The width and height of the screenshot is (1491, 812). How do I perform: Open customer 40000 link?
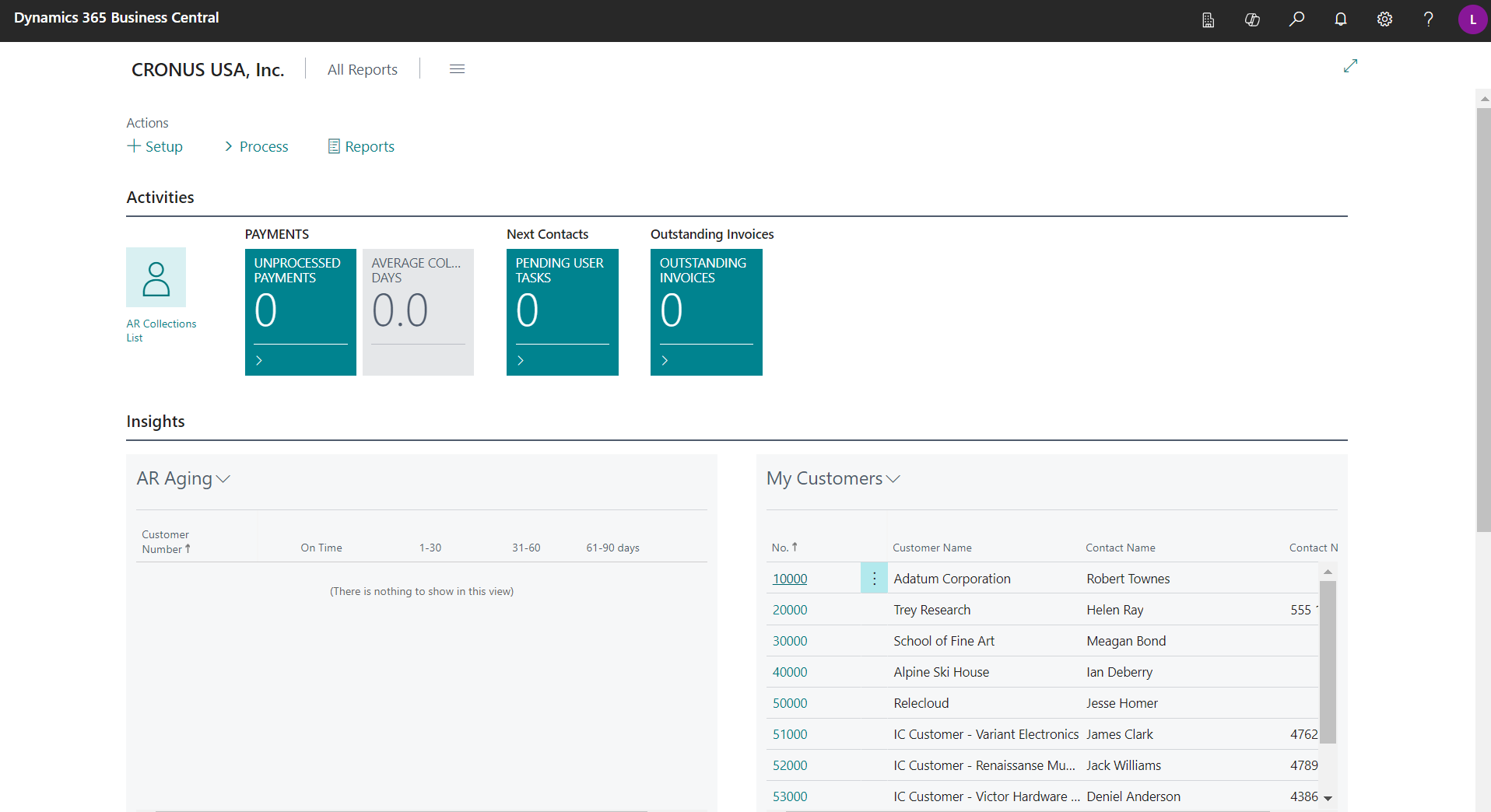tap(790, 672)
